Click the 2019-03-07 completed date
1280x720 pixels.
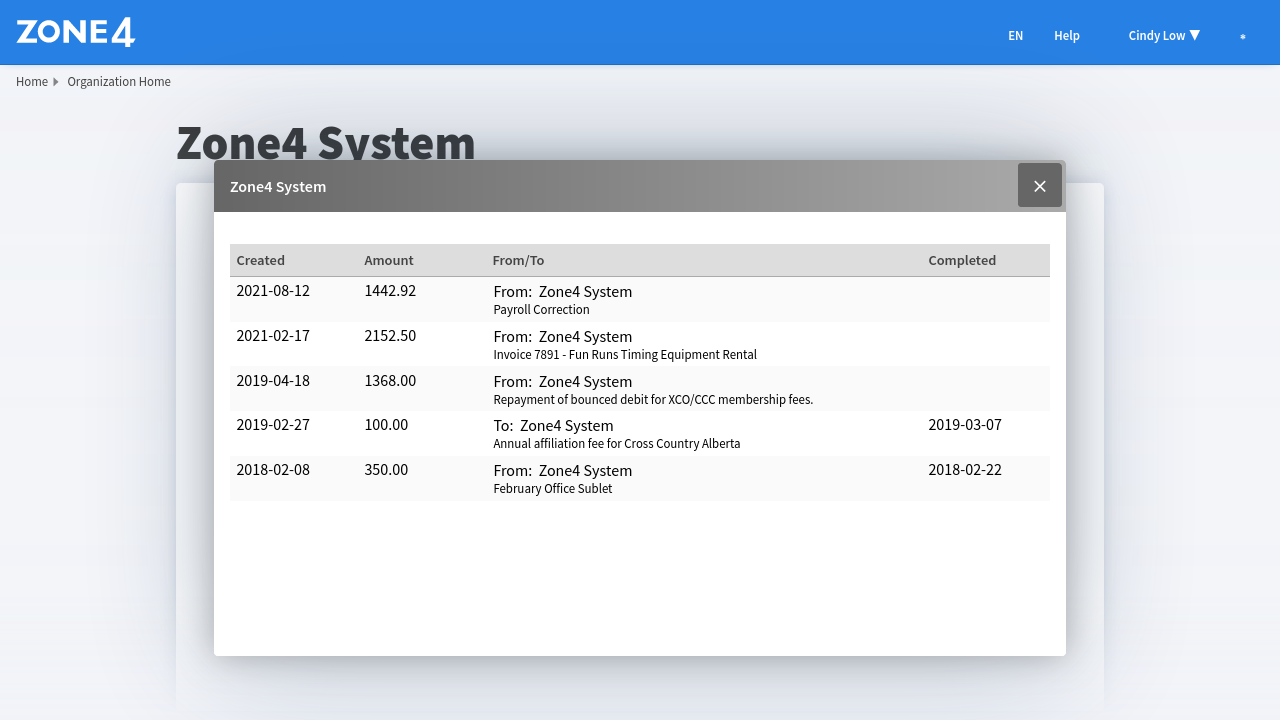964,425
